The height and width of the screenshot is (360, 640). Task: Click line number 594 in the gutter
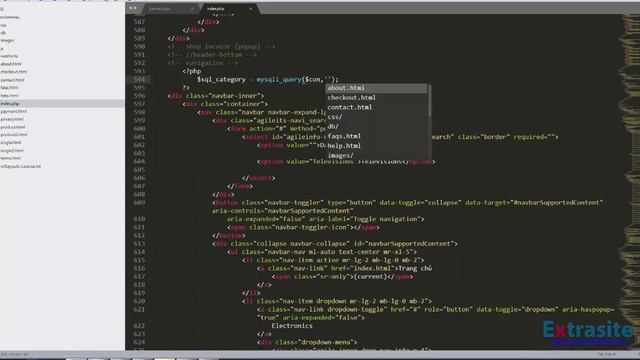coord(139,80)
